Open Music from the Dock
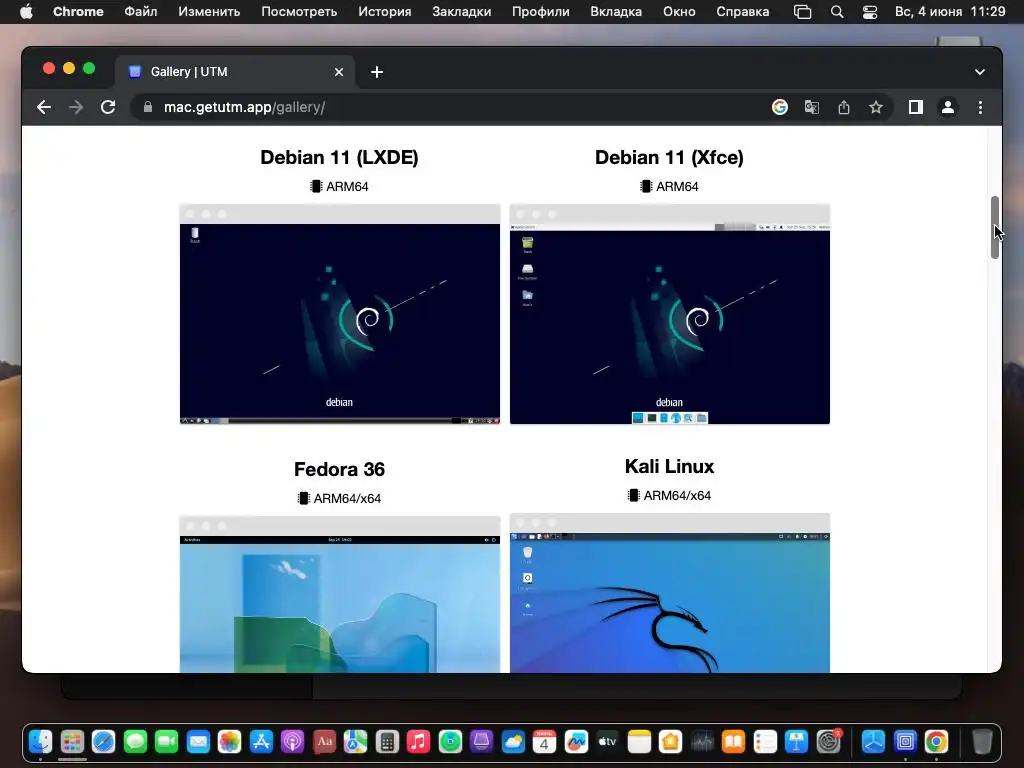Image resolution: width=1024 pixels, height=768 pixels. (x=419, y=741)
